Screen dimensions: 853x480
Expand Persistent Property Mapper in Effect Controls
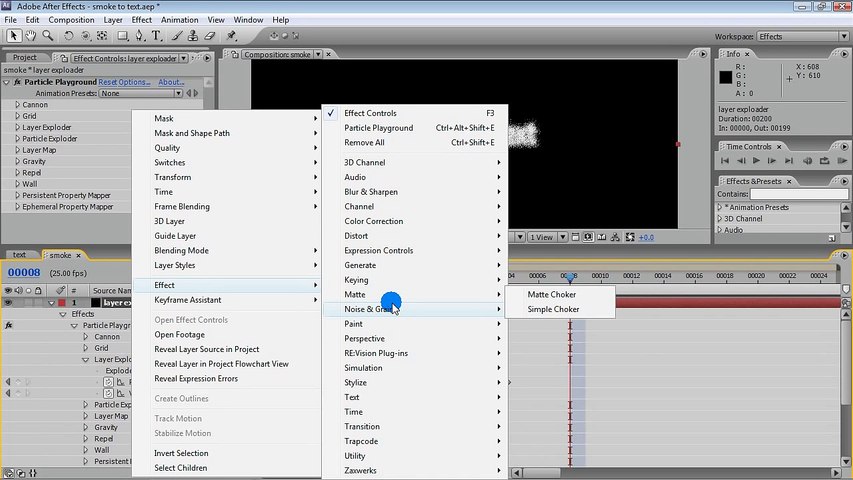pyautogui.click(x=17, y=195)
